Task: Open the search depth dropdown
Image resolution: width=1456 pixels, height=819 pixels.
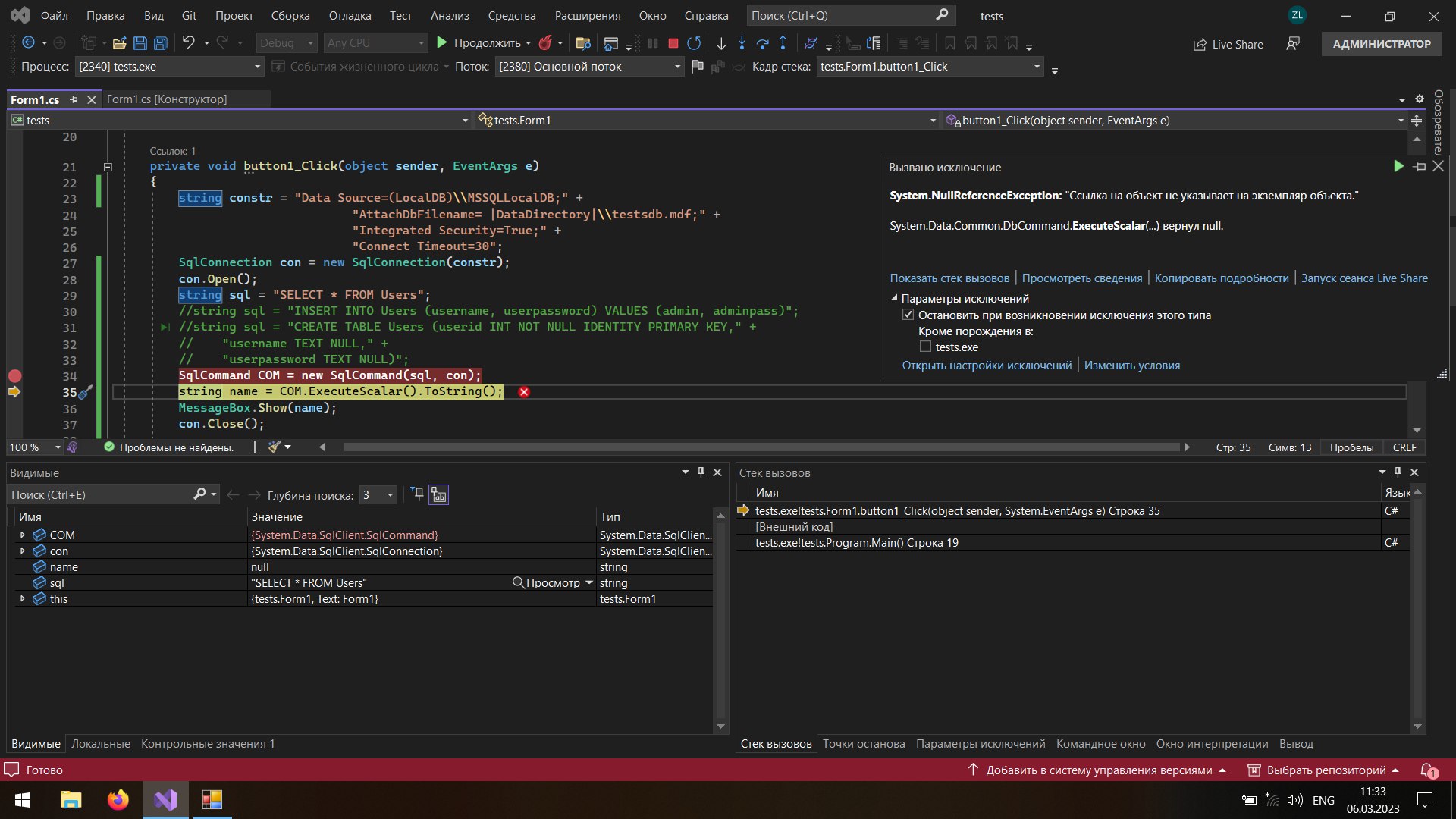Action: 378,495
